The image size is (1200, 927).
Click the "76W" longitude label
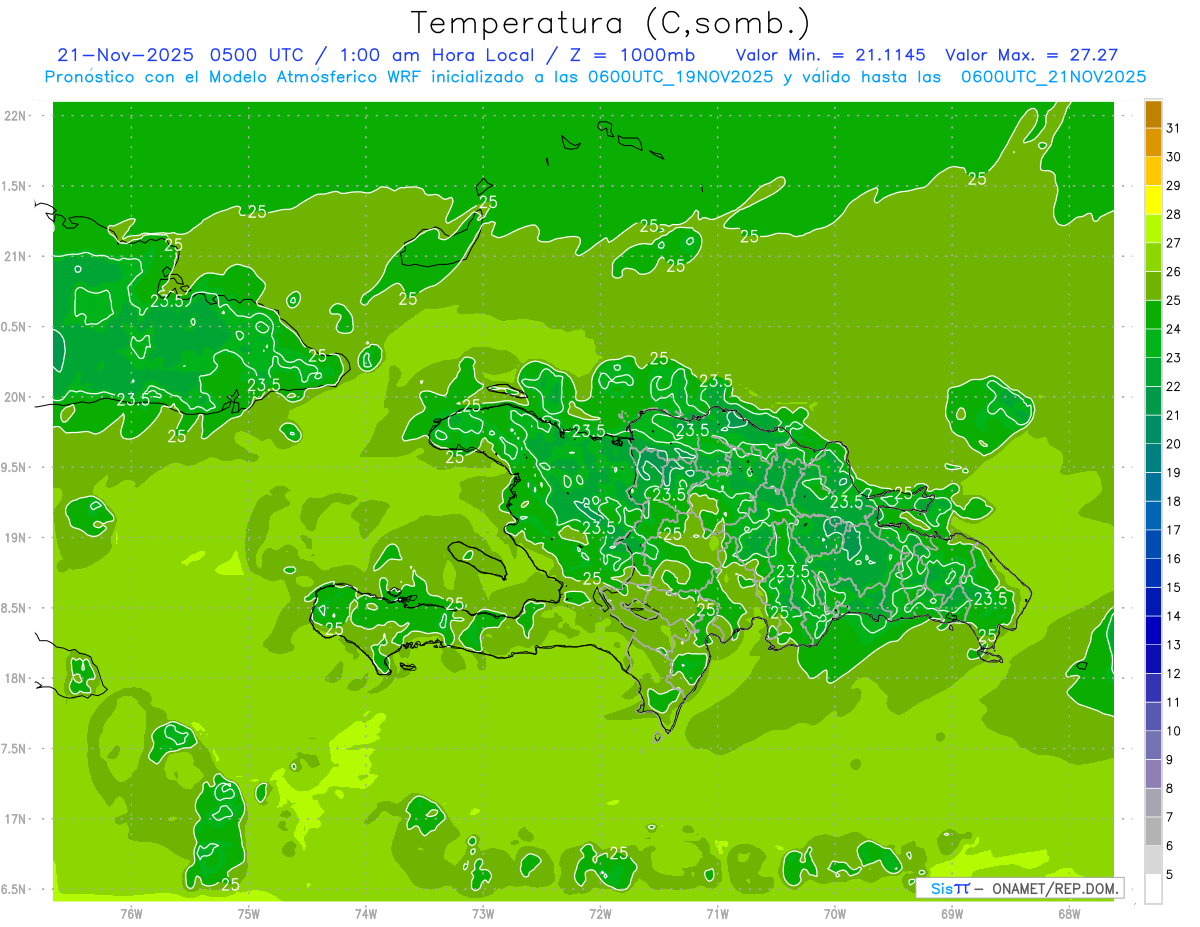coord(131,913)
